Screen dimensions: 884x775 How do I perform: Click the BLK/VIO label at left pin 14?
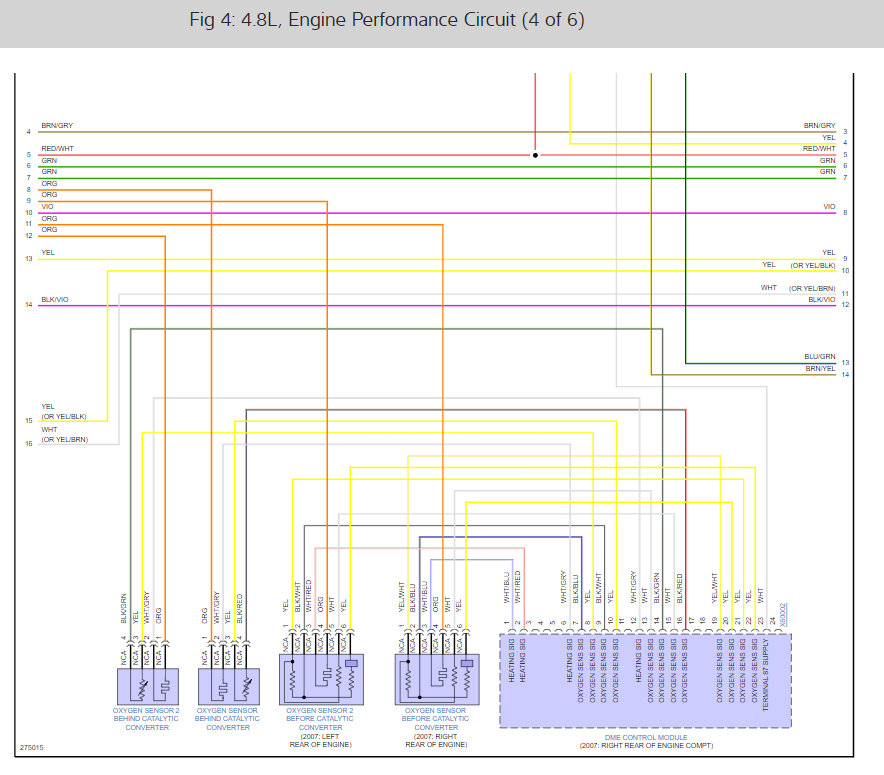coord(55,299)
